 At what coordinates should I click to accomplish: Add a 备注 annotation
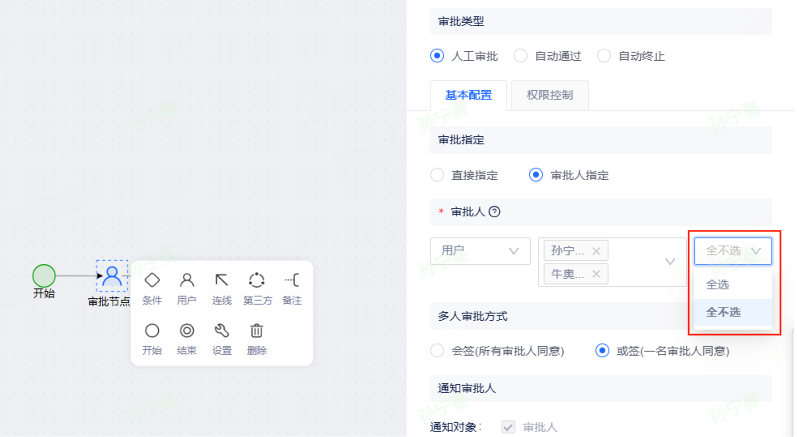[x=291, y=281]
